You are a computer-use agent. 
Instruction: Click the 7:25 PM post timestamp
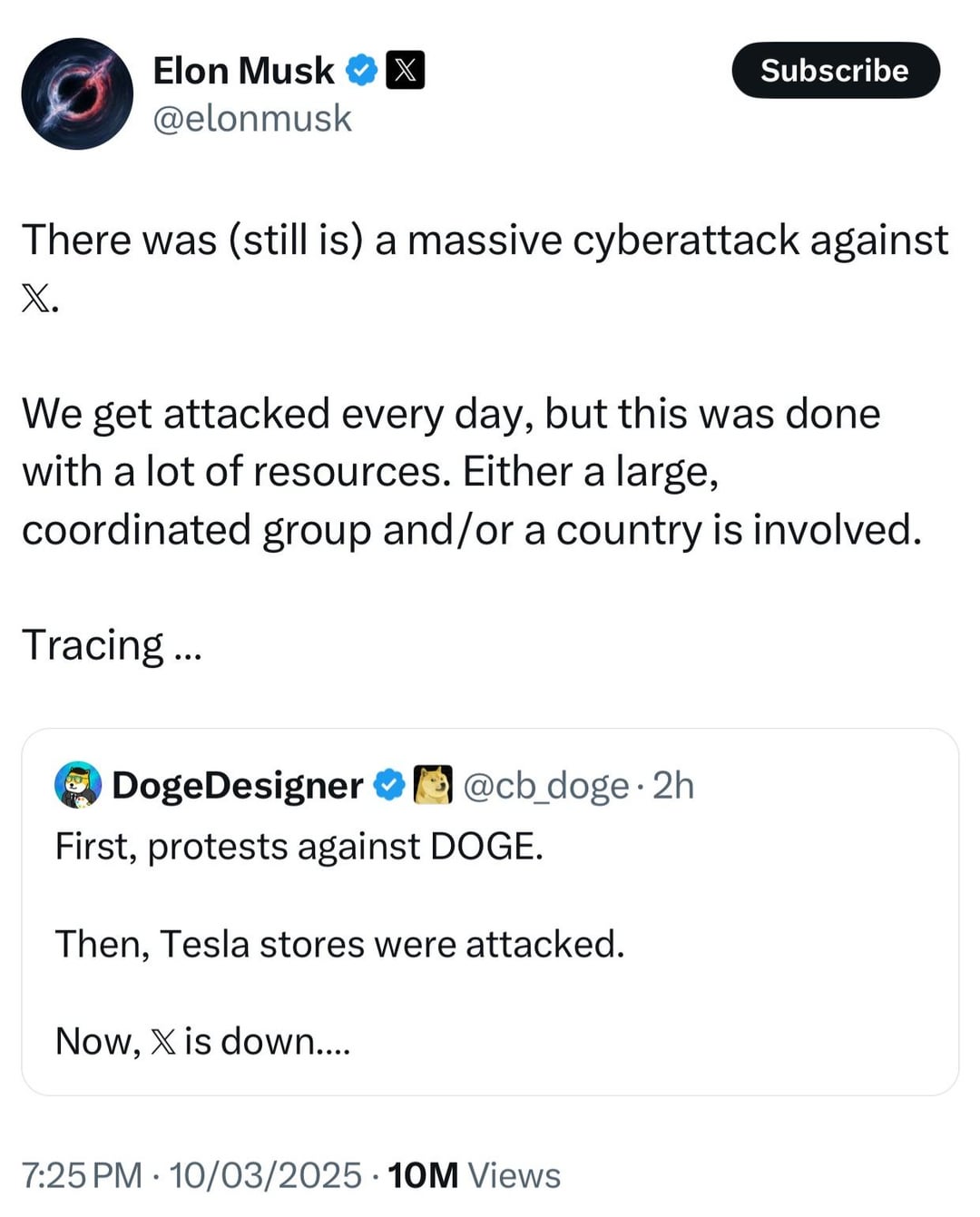(82, 1175)
